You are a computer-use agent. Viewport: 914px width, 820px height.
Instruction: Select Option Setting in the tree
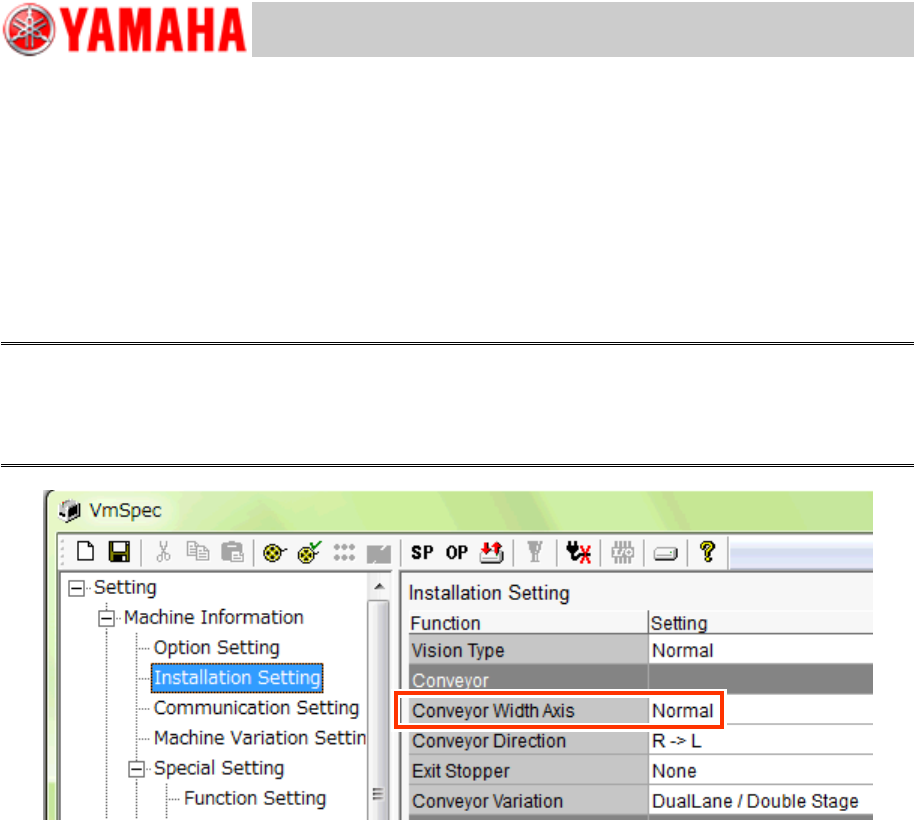pyautogui.click(x=216, y=647)
